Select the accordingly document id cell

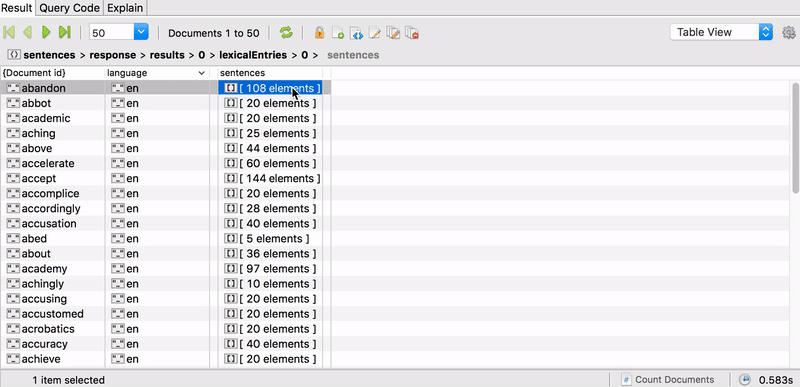coord(53,209)
